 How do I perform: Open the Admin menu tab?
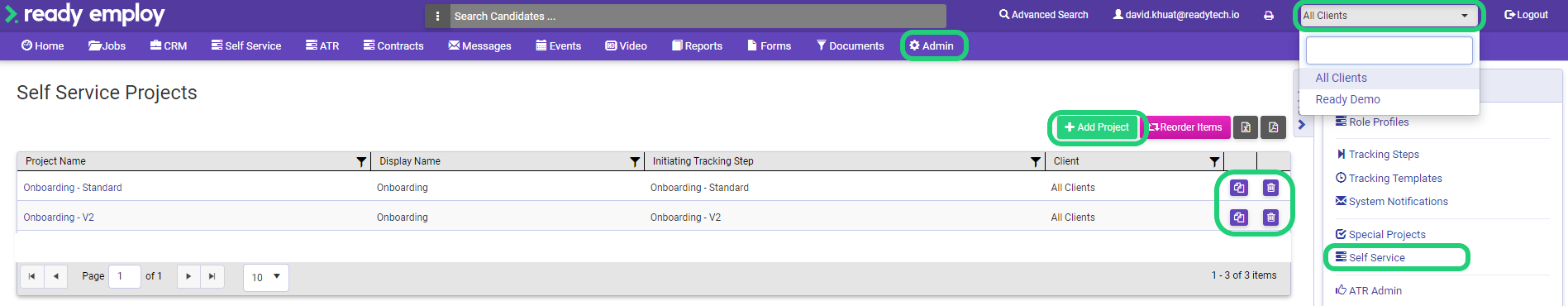pyautogui.click(x=932, y=45)
